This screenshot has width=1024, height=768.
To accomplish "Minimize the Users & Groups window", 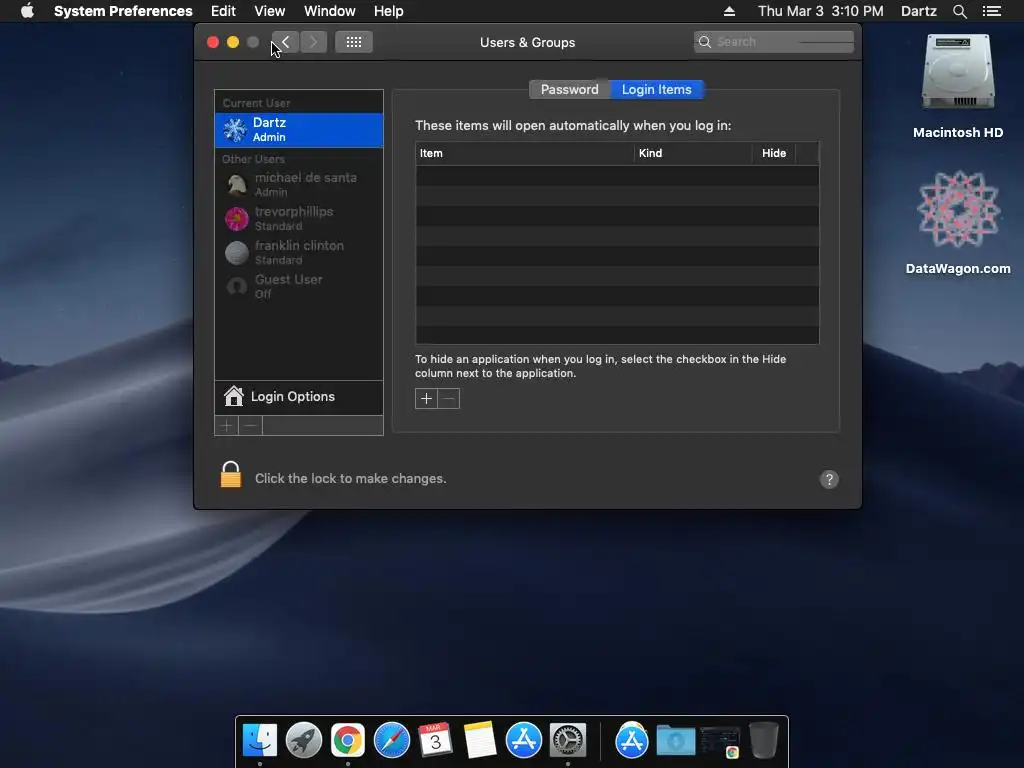I will pos(232,42).
